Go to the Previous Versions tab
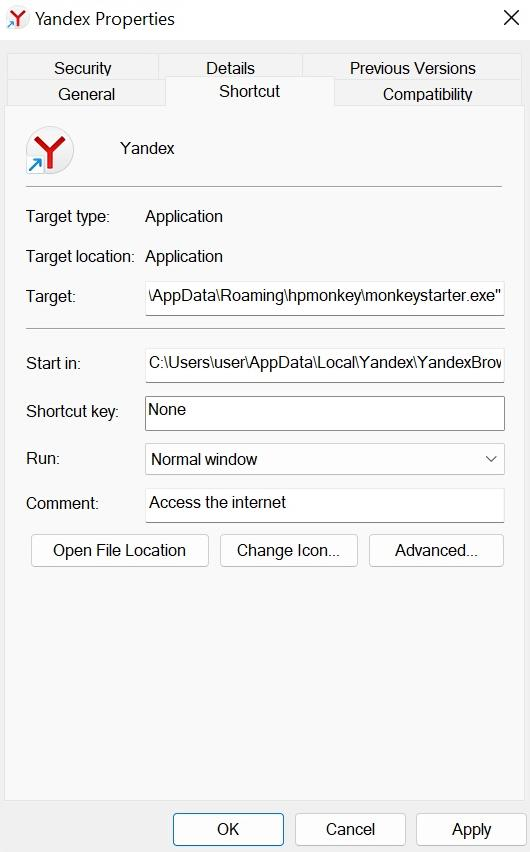 pos(413,68)
